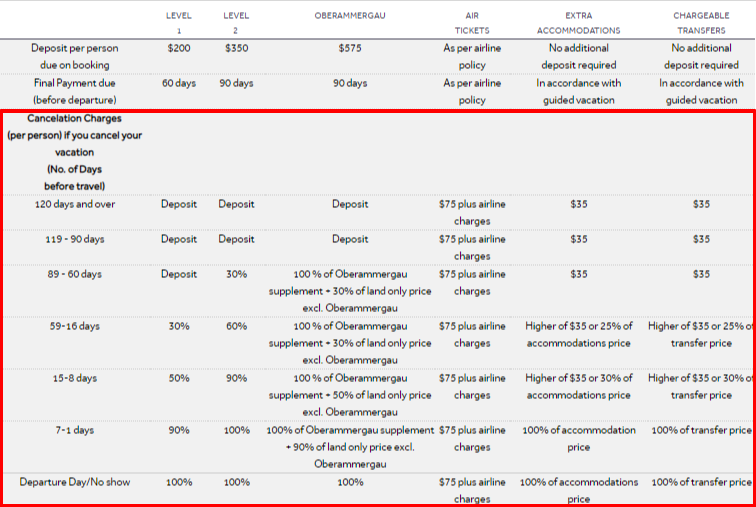Click the Final Payment due row label

pos(75,92)
